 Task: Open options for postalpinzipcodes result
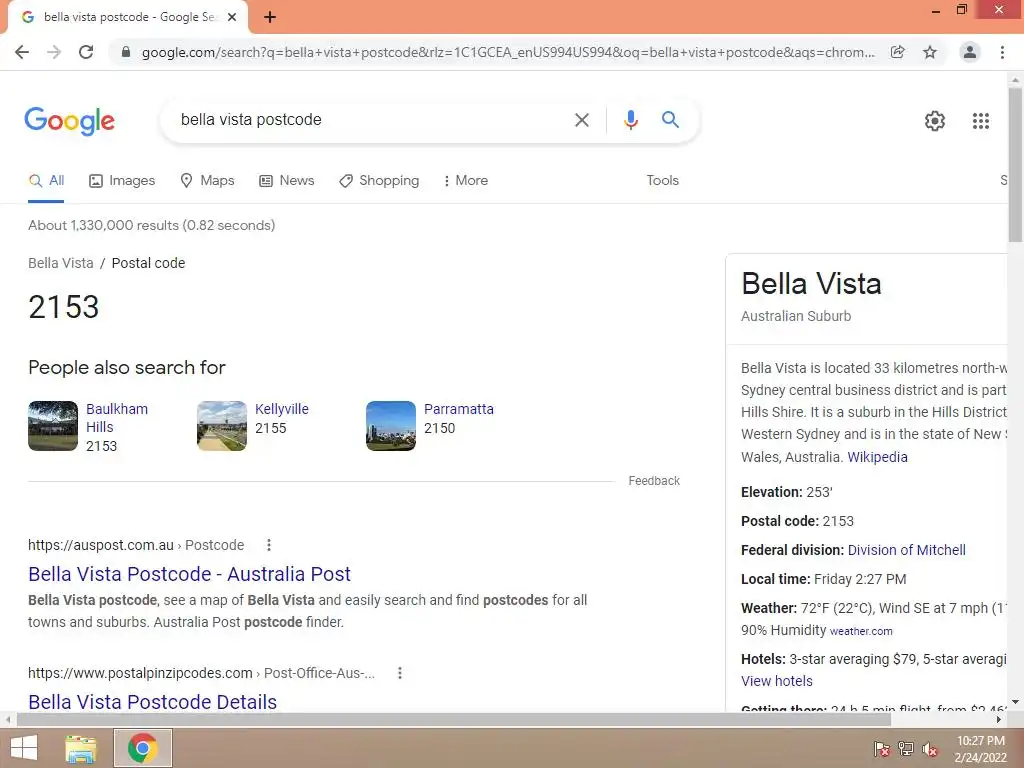click(x=400, y=673)
